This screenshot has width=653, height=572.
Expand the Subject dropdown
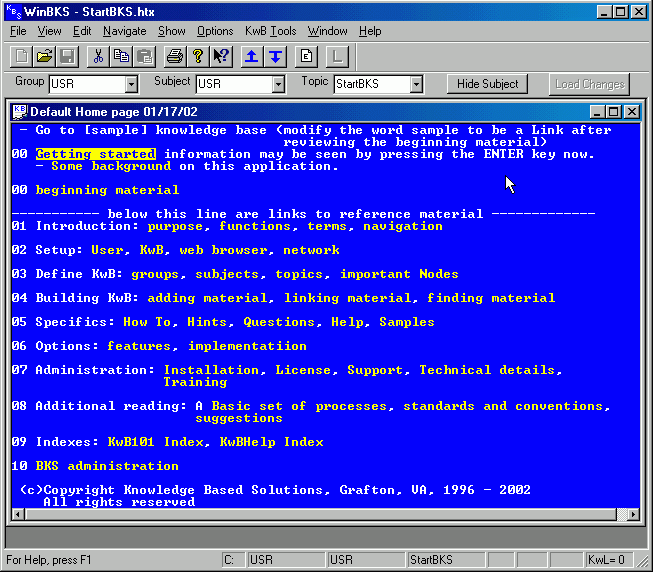[279, 84]
